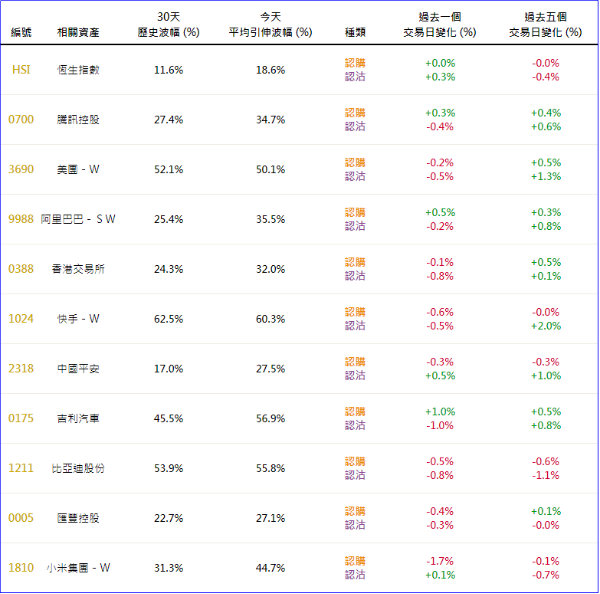
Task: Click the 相關資產 column header
Action: click(x=78, y=32)
